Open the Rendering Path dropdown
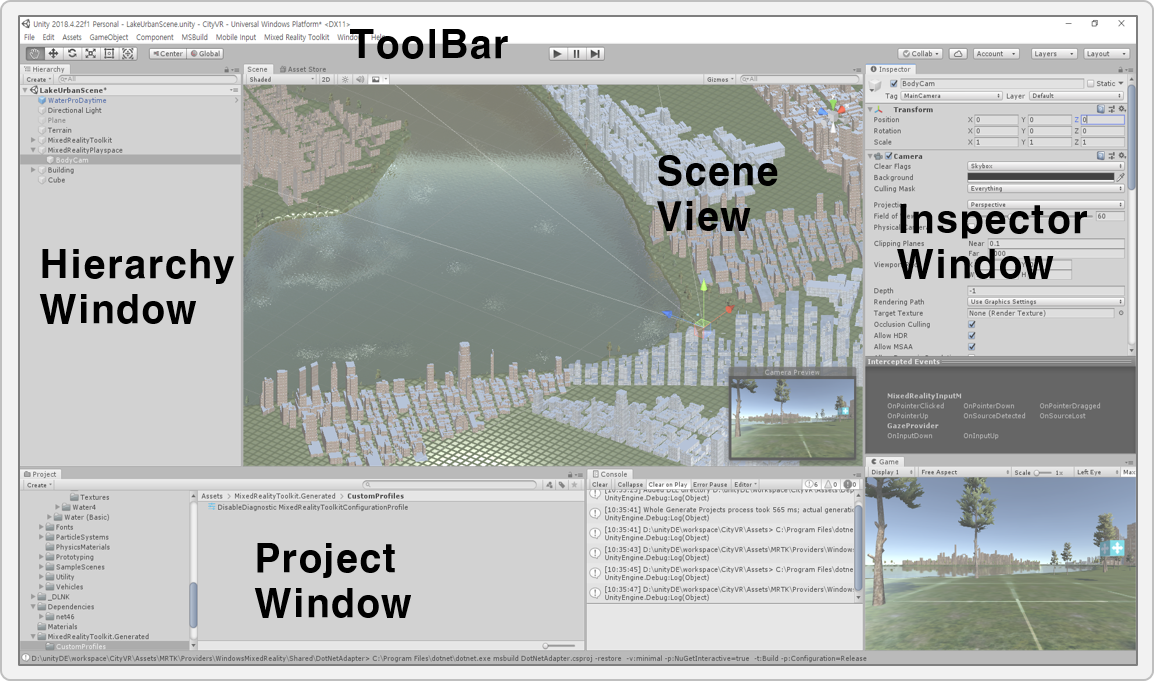The image size is (1154, 681). [x=1046, y=302]
